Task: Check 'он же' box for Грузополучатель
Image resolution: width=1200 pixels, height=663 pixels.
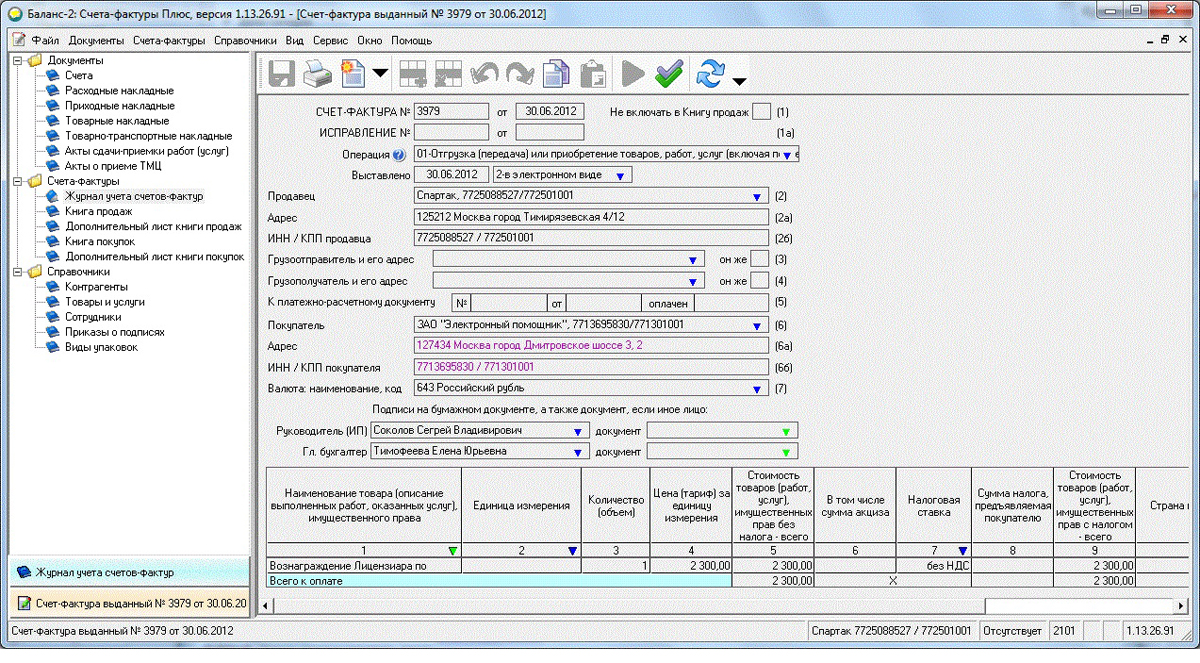Action: pos(760,281)
